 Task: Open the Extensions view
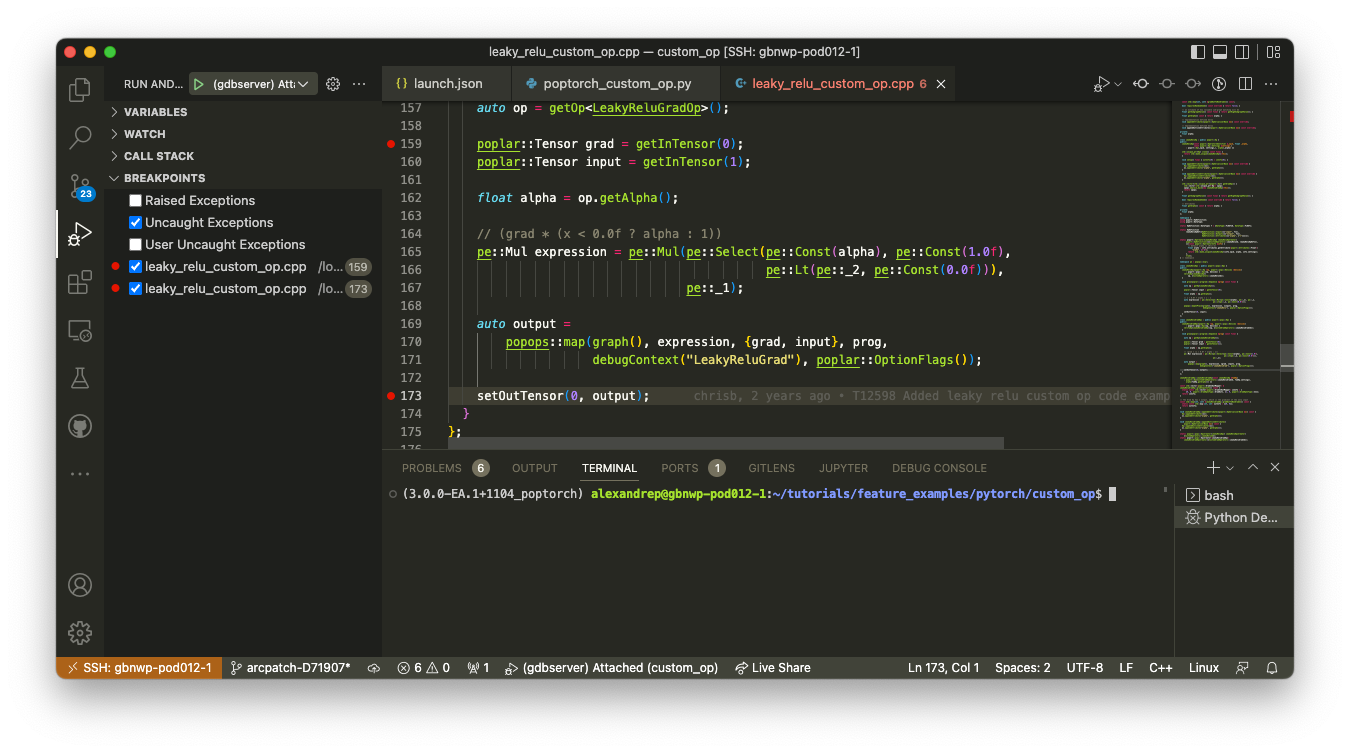pyautogui.click(x=79, y=282)
